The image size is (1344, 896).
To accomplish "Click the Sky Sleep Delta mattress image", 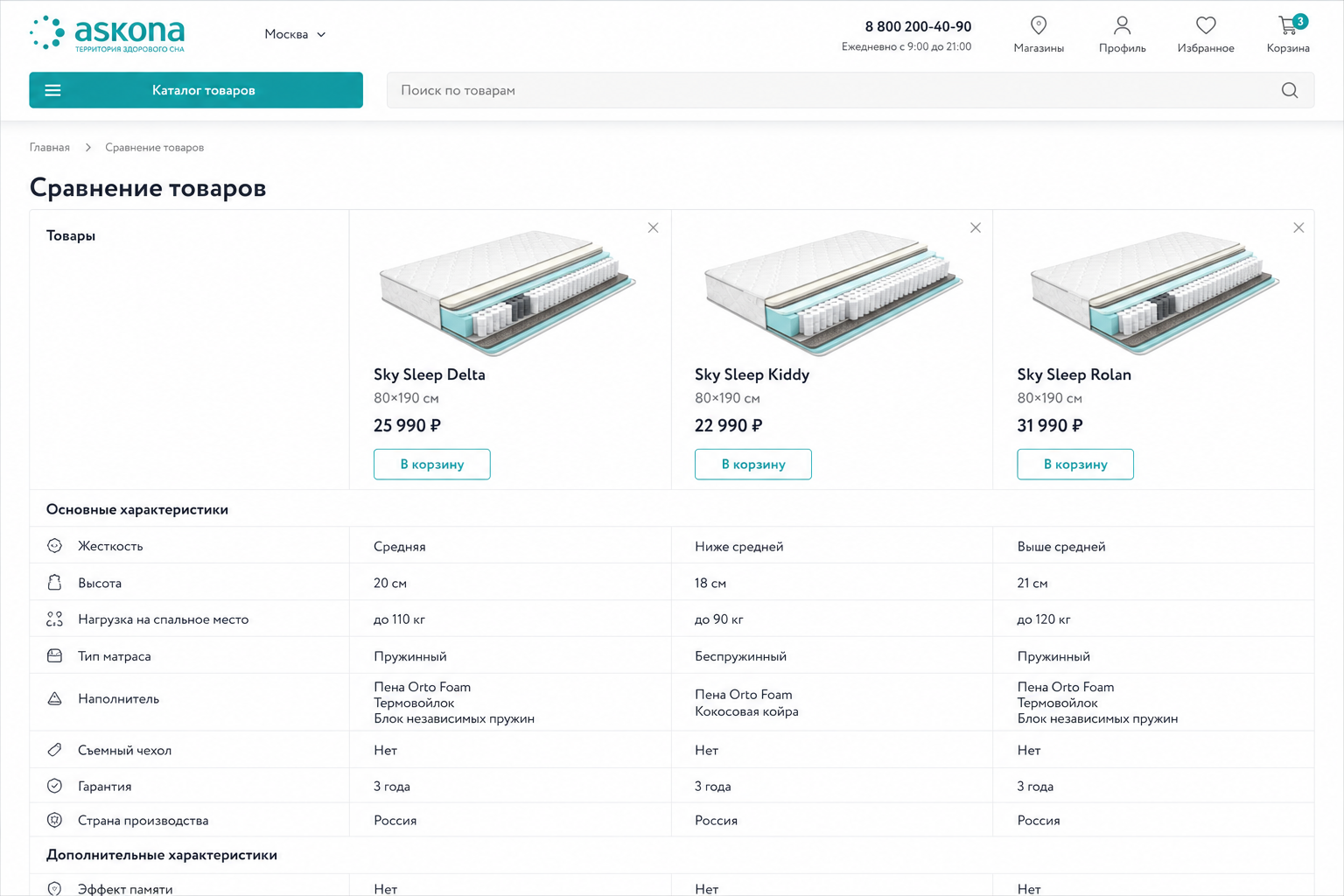I will click(x=508, y=292).
